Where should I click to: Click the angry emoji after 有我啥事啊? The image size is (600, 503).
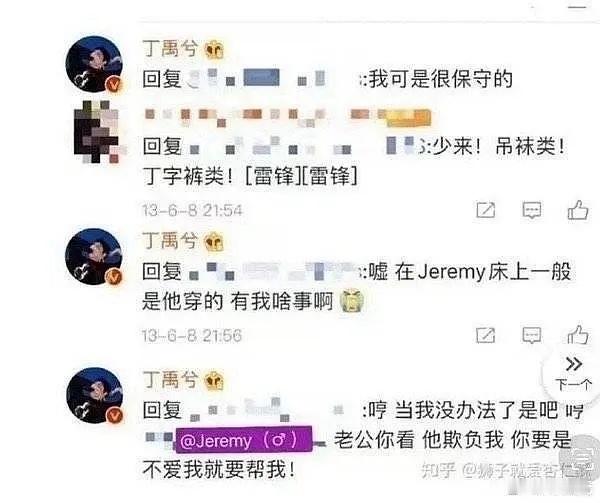(x=352, y=301)
